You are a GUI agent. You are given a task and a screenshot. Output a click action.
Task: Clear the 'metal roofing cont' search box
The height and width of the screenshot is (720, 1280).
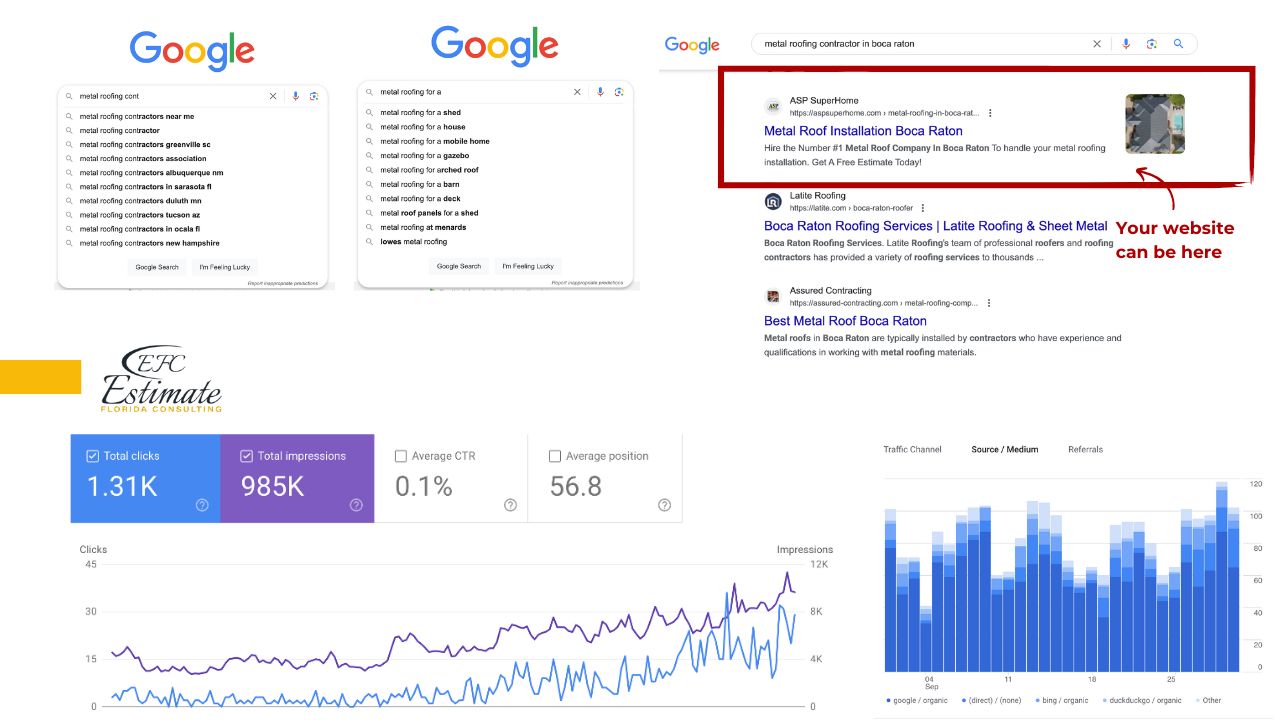click(273, 96)
